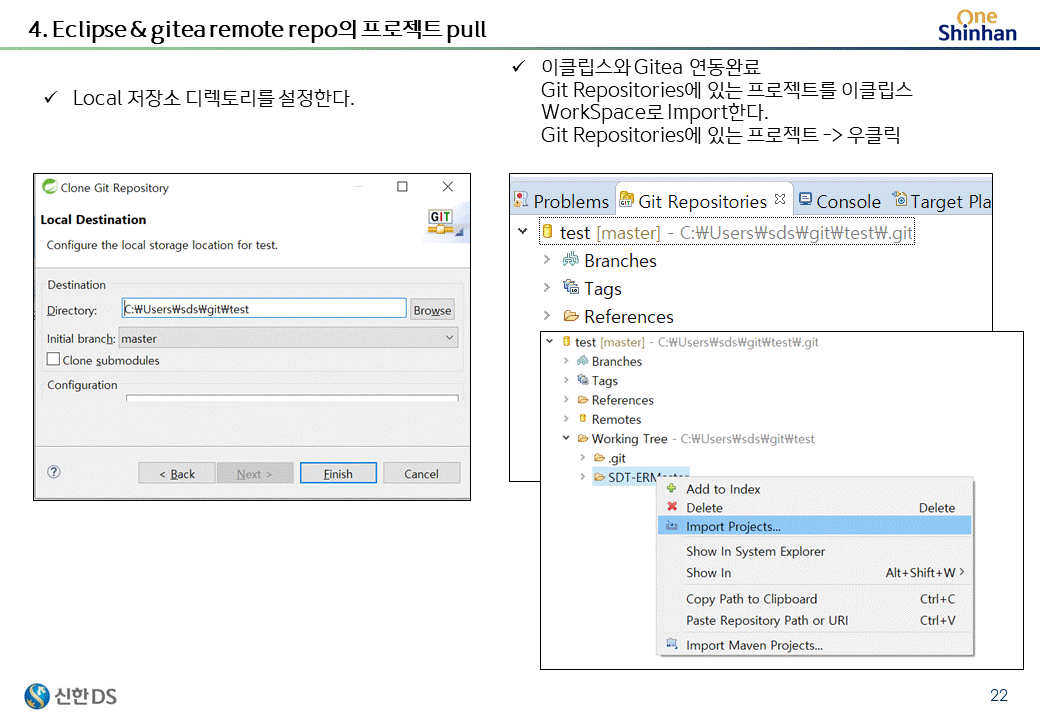
Task: Choose Paste Repository Path or URI
Action: coord(814,620)
